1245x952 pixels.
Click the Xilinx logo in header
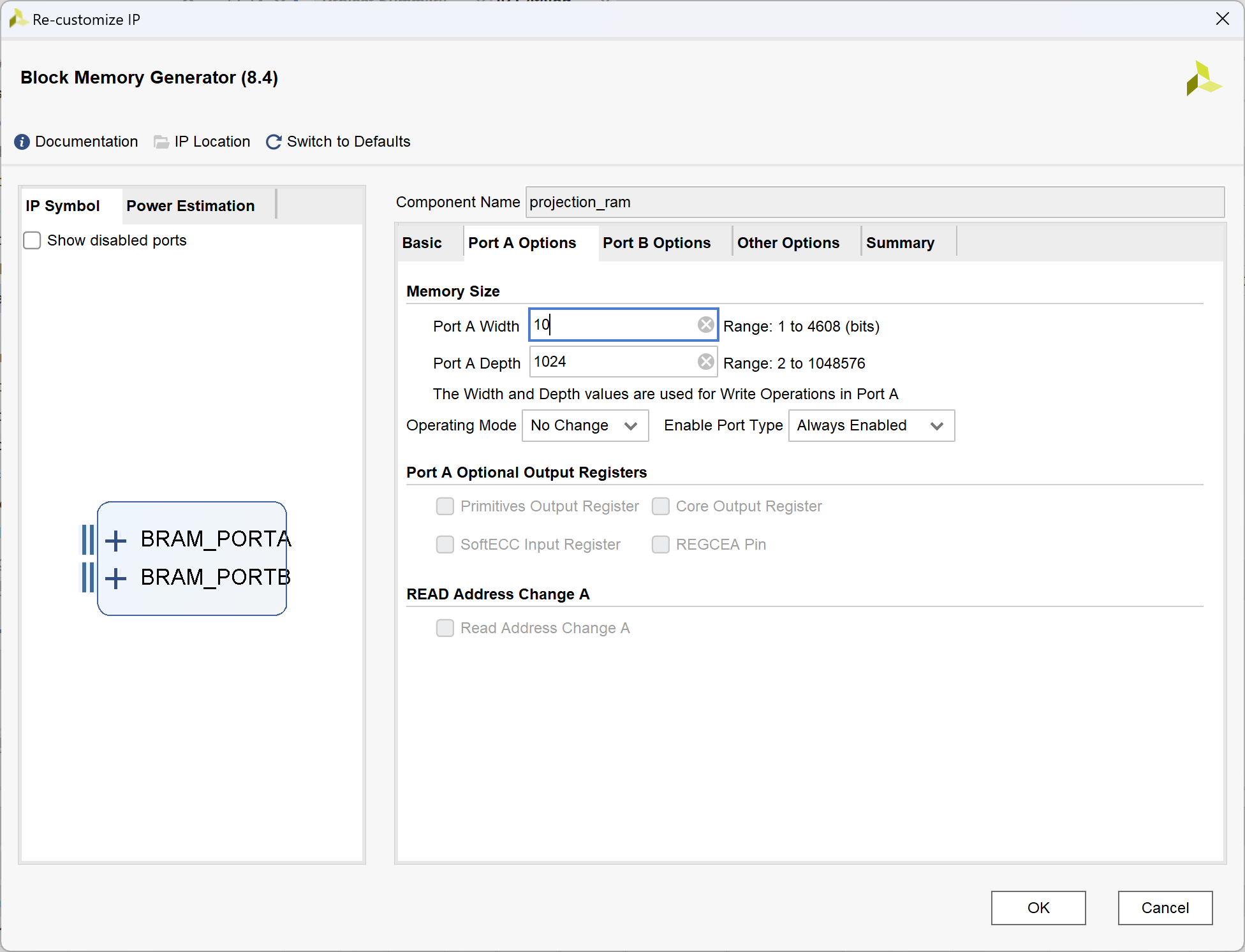click(1203, 79)
